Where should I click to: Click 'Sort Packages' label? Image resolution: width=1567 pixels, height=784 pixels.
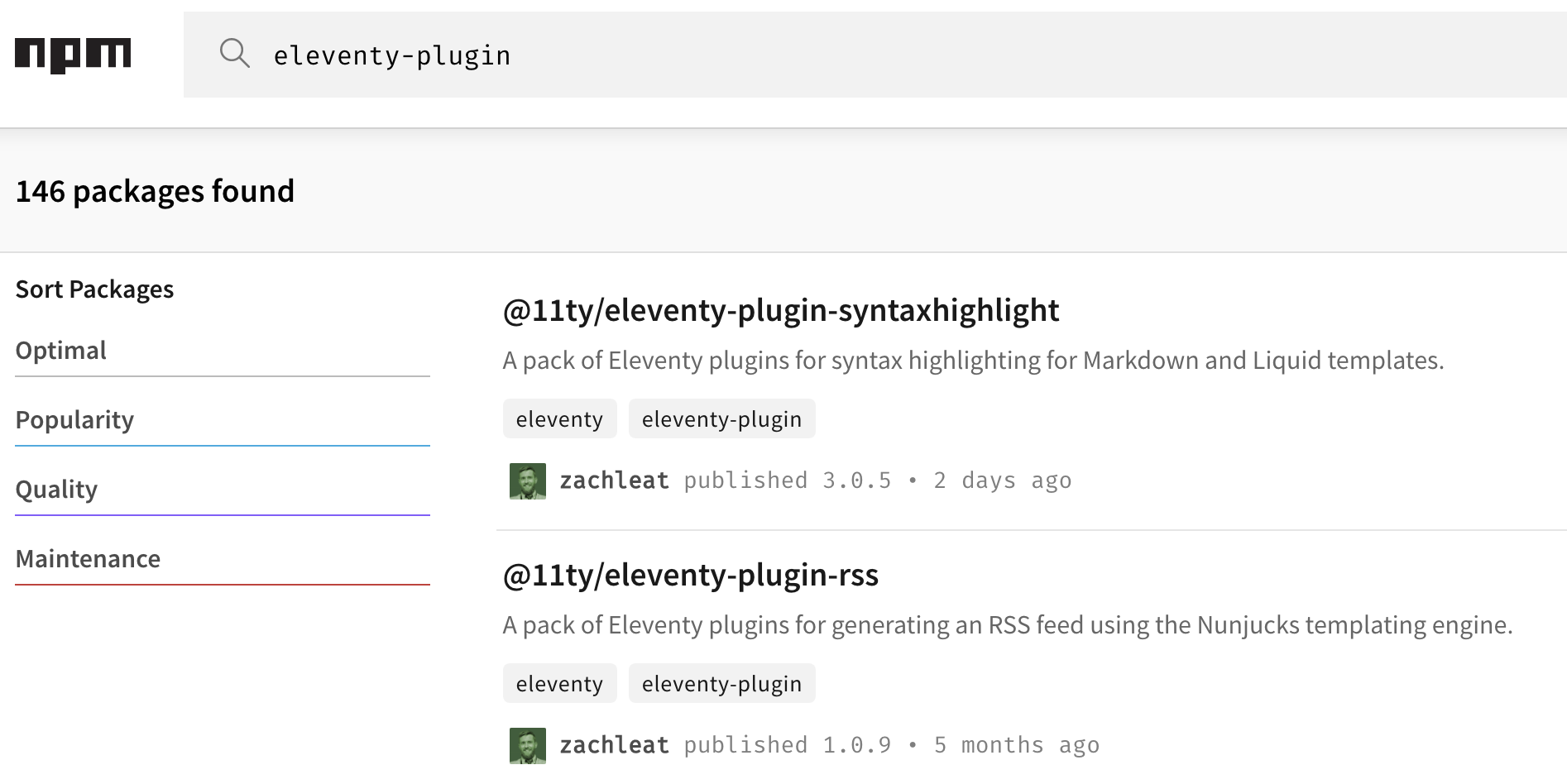point(94,289)
